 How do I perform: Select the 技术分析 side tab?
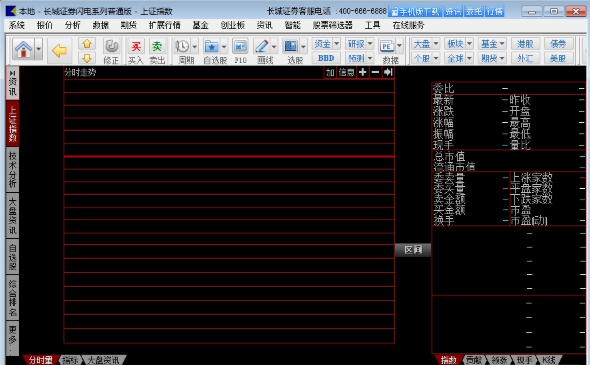[12, 169]
